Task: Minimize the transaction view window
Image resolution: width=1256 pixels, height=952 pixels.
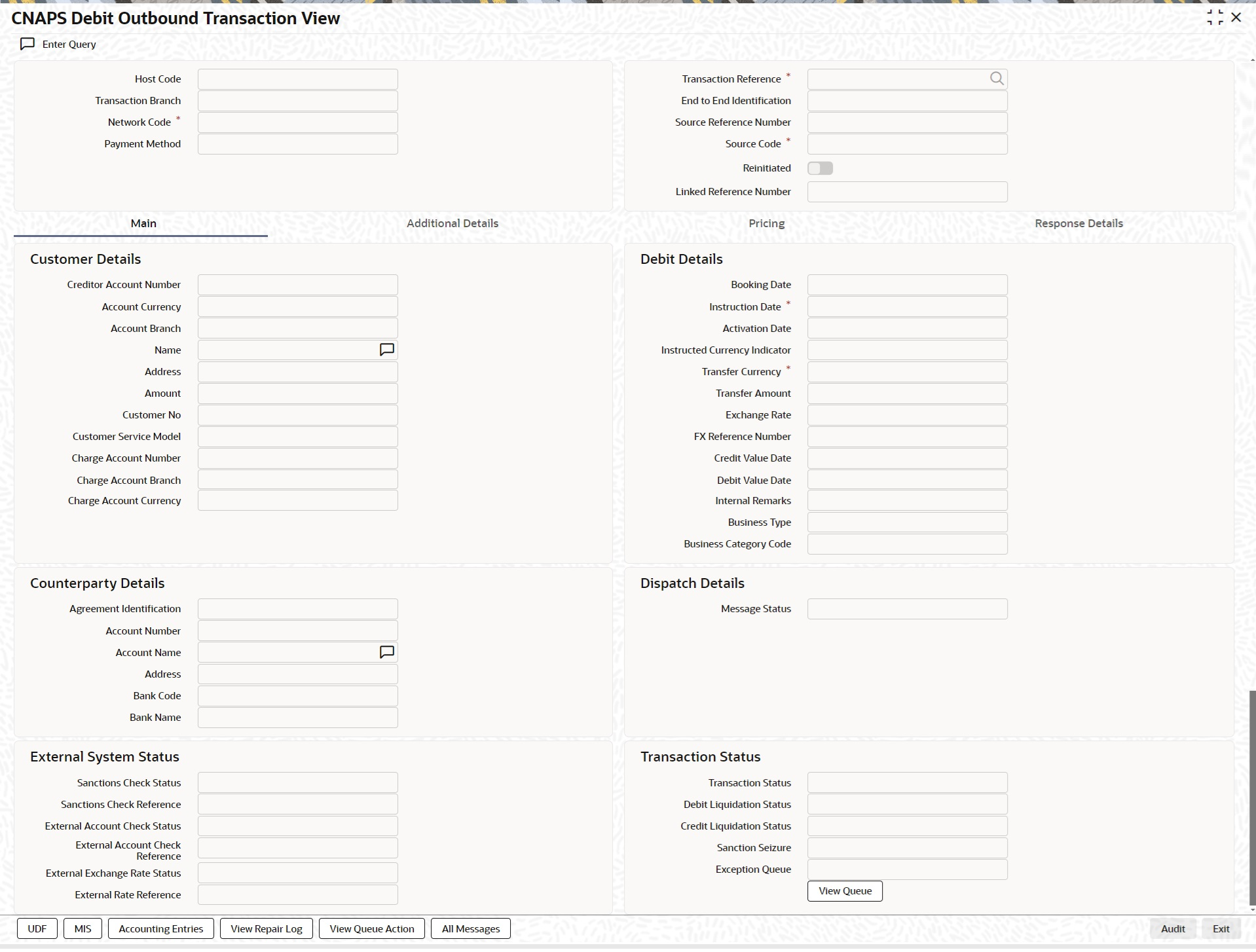Action: 1215,18
